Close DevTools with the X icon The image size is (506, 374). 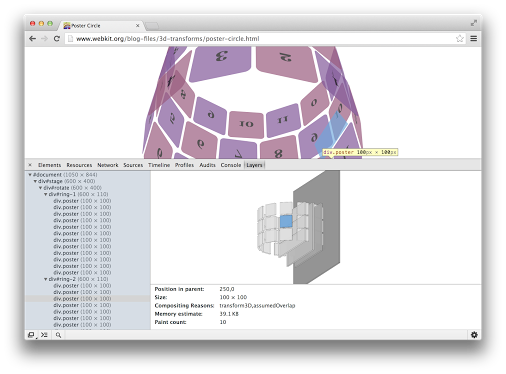tap(30, 165)
